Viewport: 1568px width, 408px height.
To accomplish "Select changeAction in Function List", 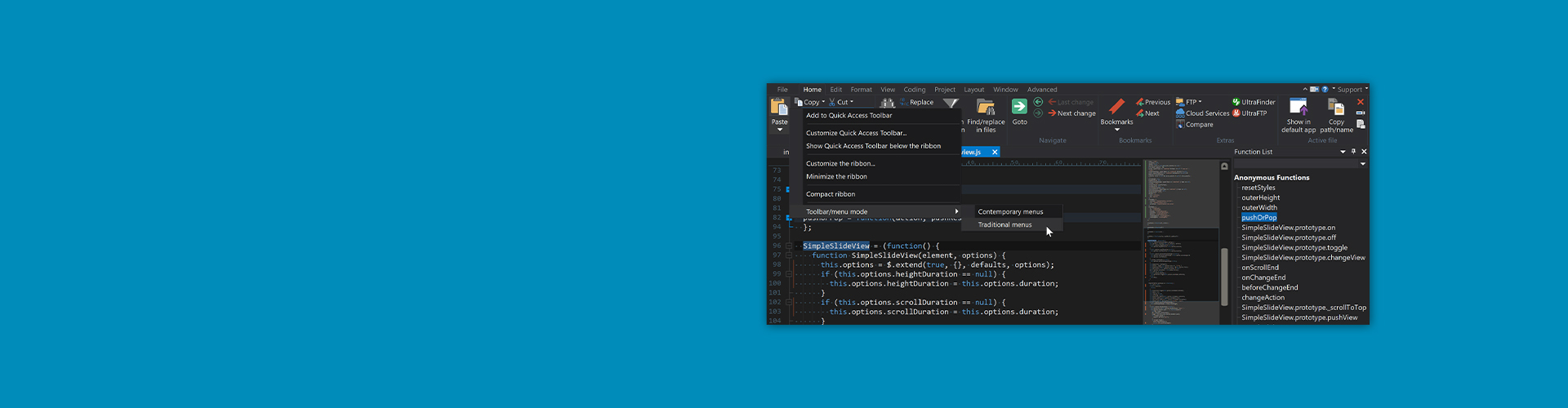I will [1263, 298].
